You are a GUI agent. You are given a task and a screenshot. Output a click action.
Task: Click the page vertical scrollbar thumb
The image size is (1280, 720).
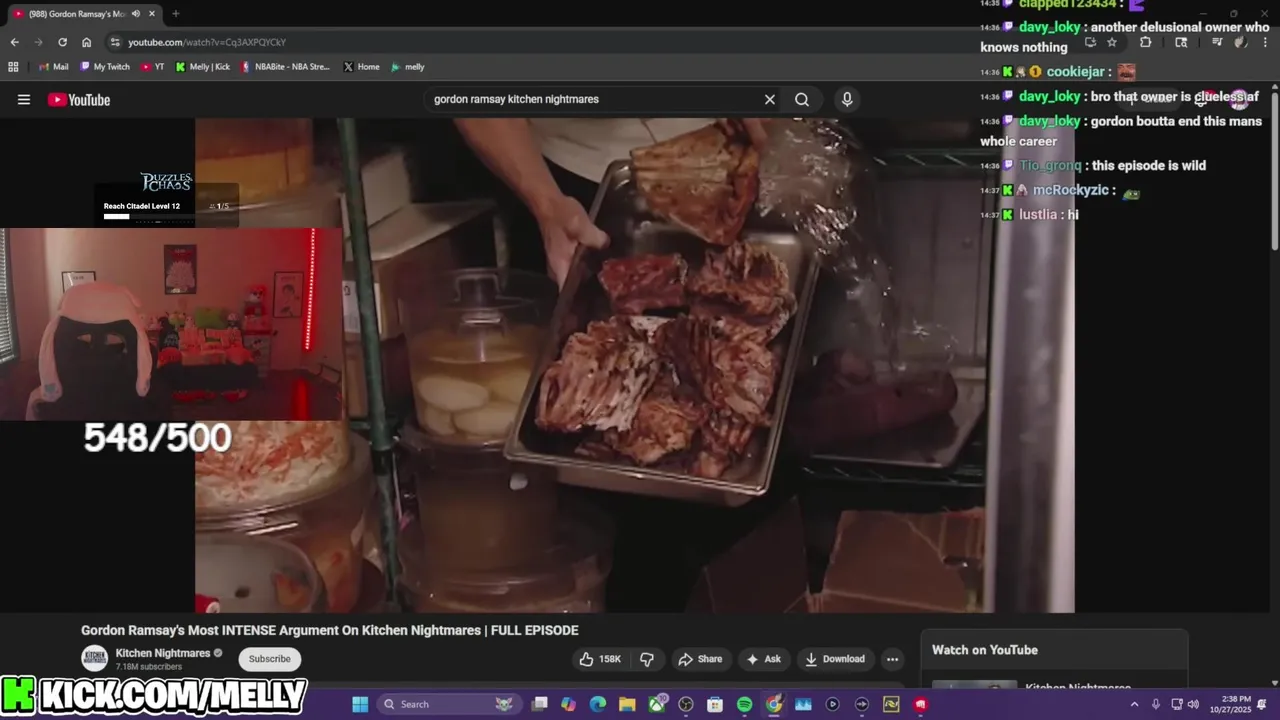tap(1275, 170)
